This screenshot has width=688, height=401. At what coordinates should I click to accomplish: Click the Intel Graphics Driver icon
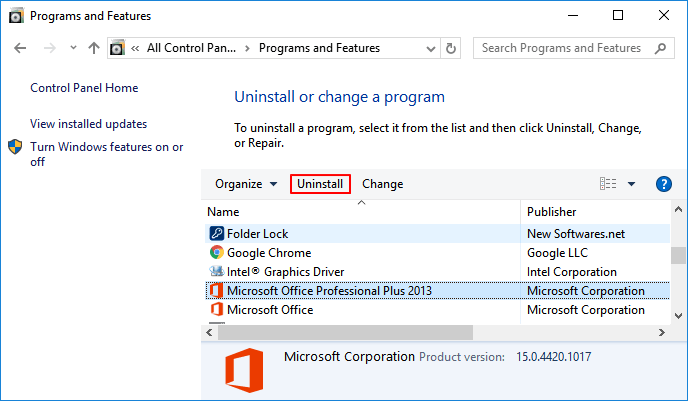click(216, 272)
